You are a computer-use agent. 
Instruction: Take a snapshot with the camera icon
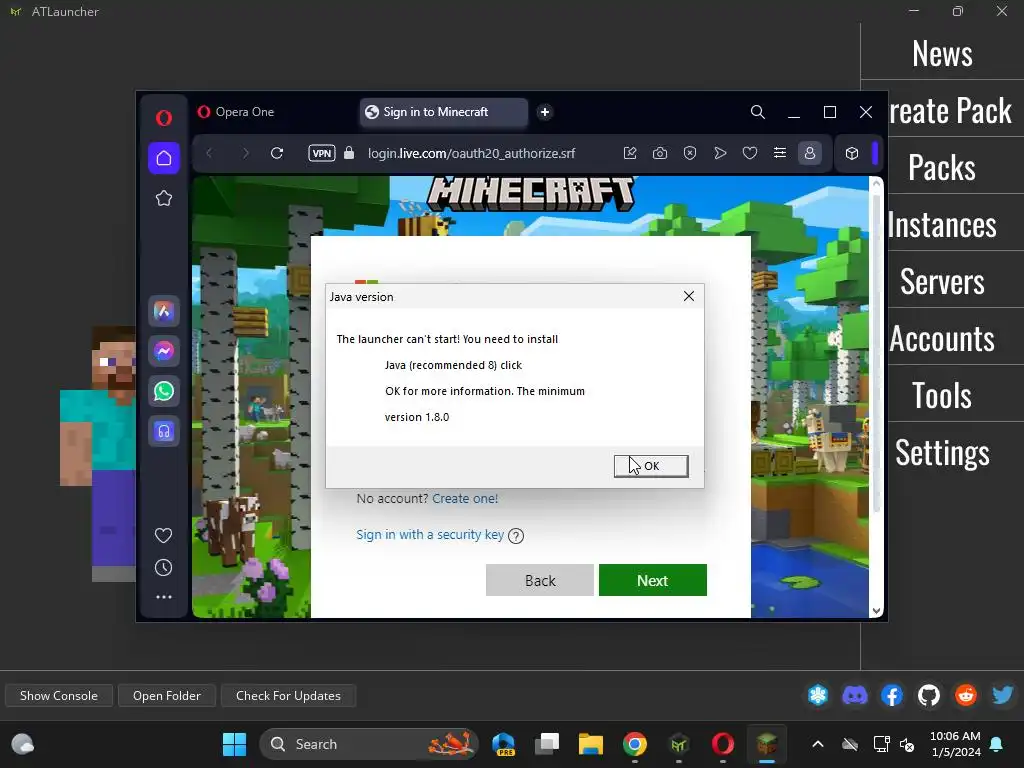(660, 153)
